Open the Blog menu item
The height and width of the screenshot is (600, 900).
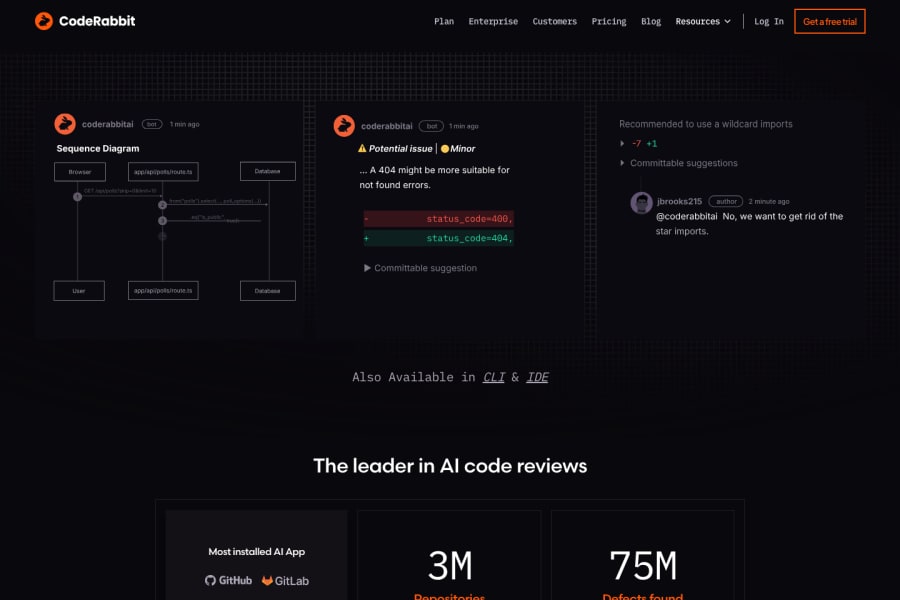(x=651, y=21)
